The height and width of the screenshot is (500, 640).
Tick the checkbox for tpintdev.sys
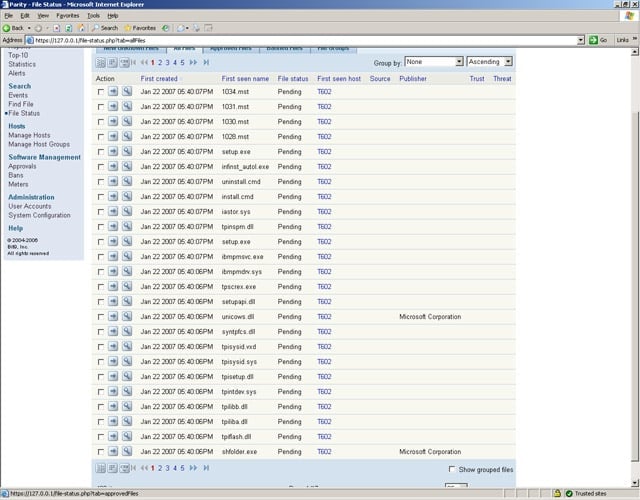[100, 392]
